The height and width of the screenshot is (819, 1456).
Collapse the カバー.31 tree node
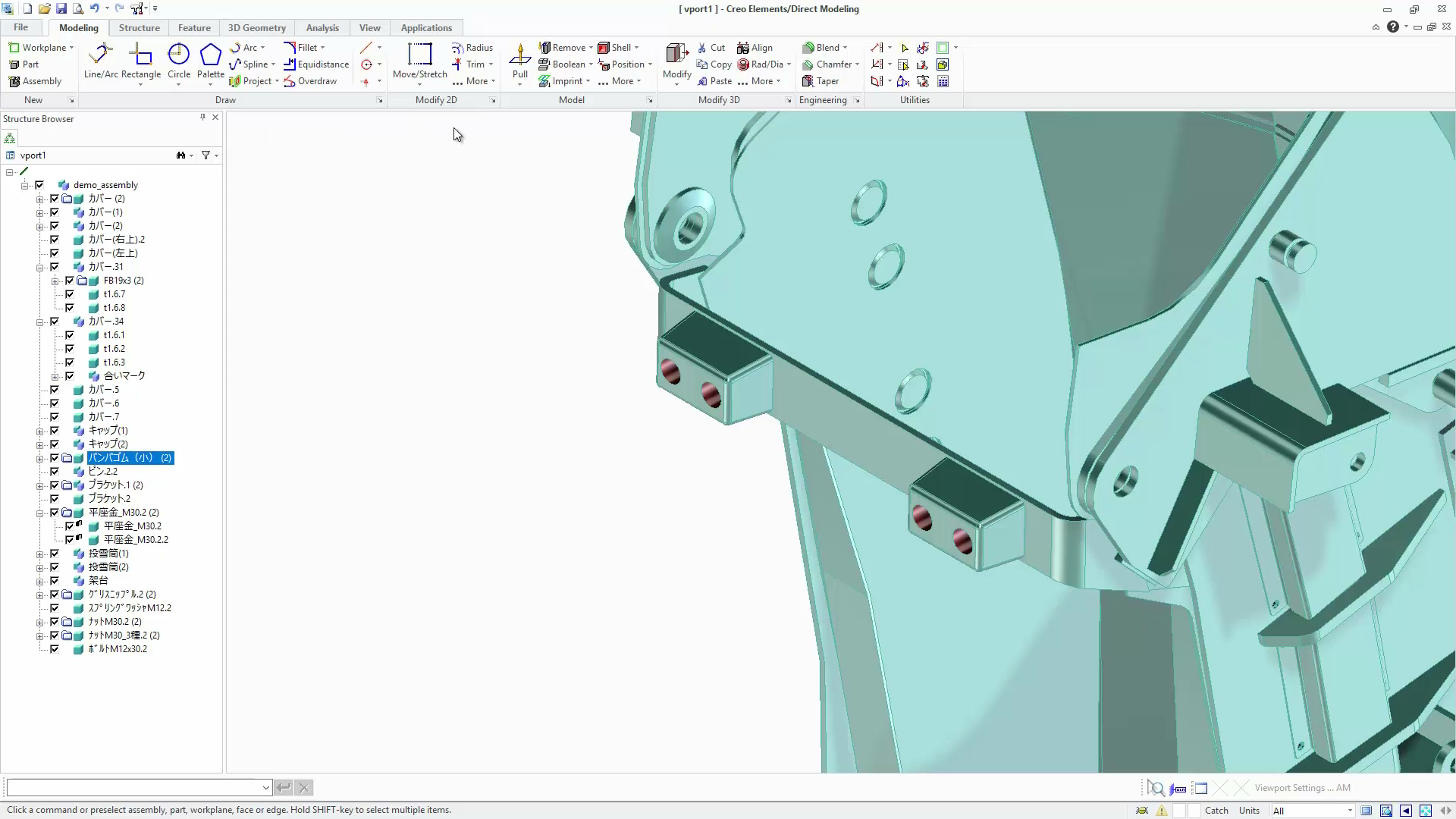point(40,267)
